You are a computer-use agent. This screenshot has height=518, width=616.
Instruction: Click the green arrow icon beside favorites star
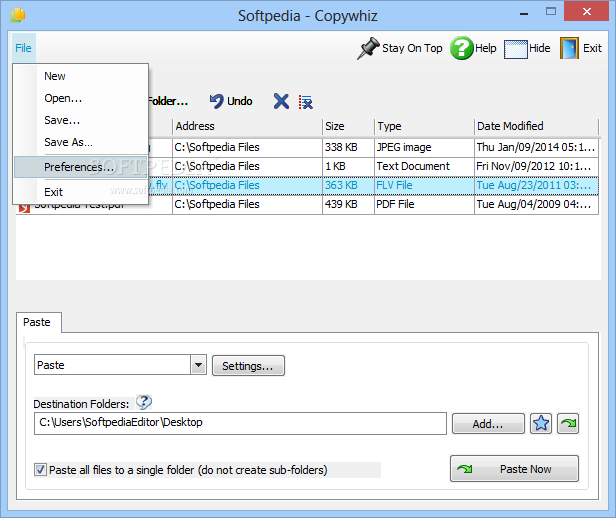click(x=568, y=423)
